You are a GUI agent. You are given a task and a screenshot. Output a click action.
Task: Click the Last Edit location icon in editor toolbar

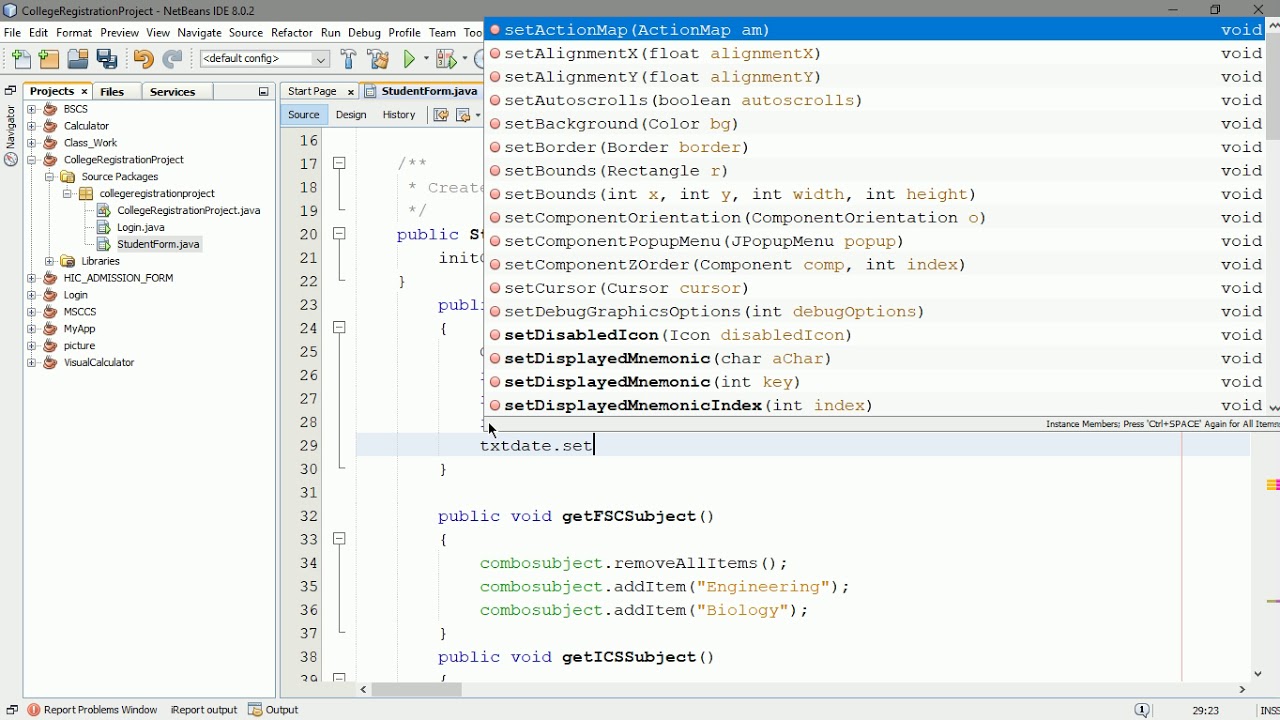[440, 115]
